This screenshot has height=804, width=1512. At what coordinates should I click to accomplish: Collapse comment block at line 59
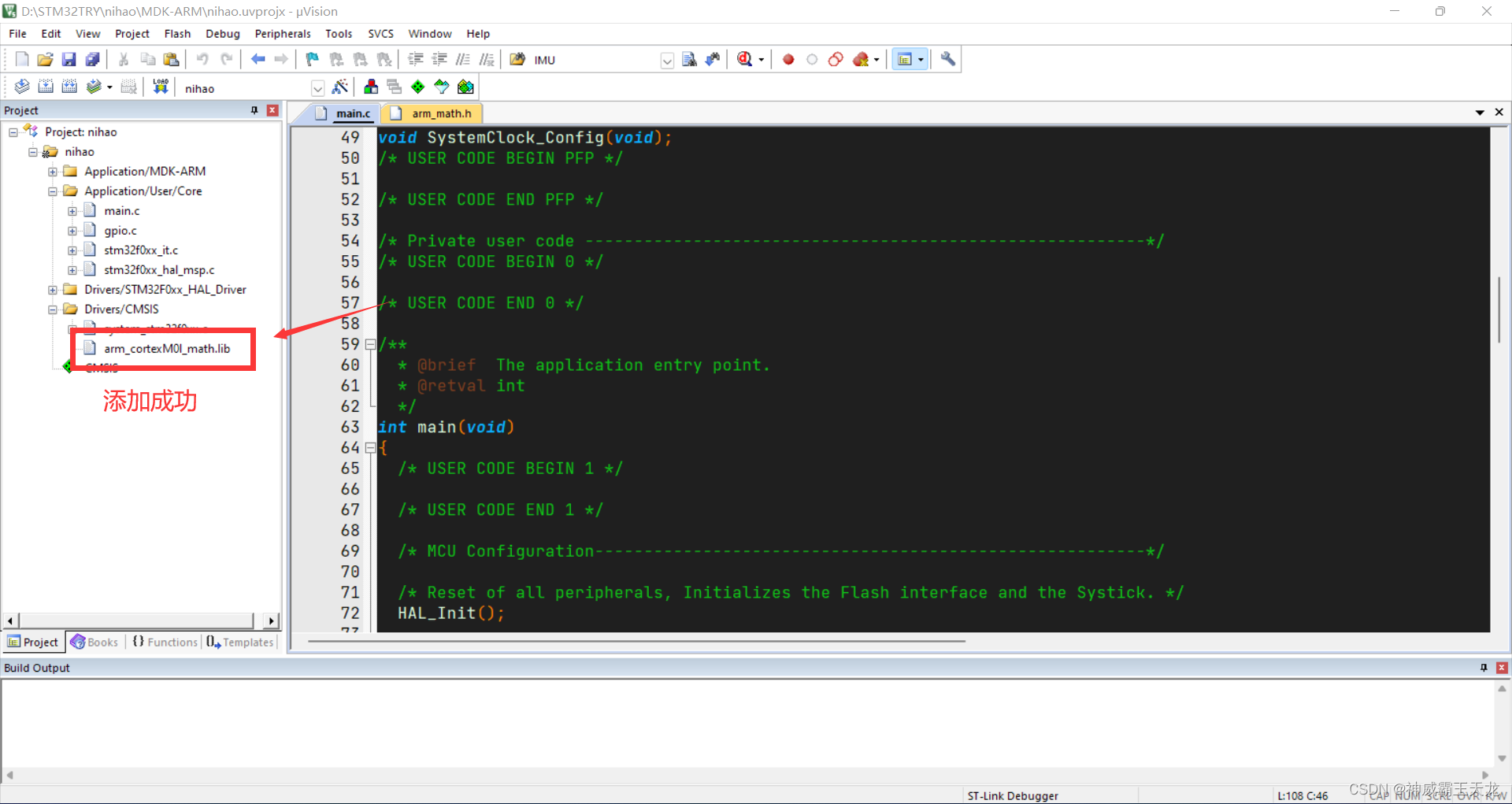370,344
